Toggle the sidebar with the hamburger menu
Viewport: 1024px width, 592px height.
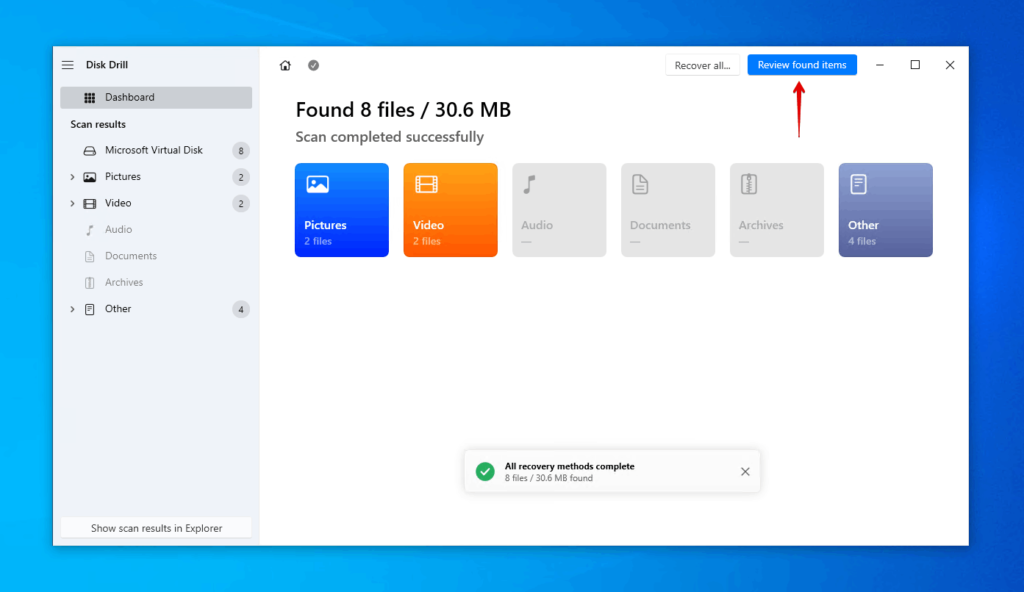pyautogui.click(x=67, y=64)
